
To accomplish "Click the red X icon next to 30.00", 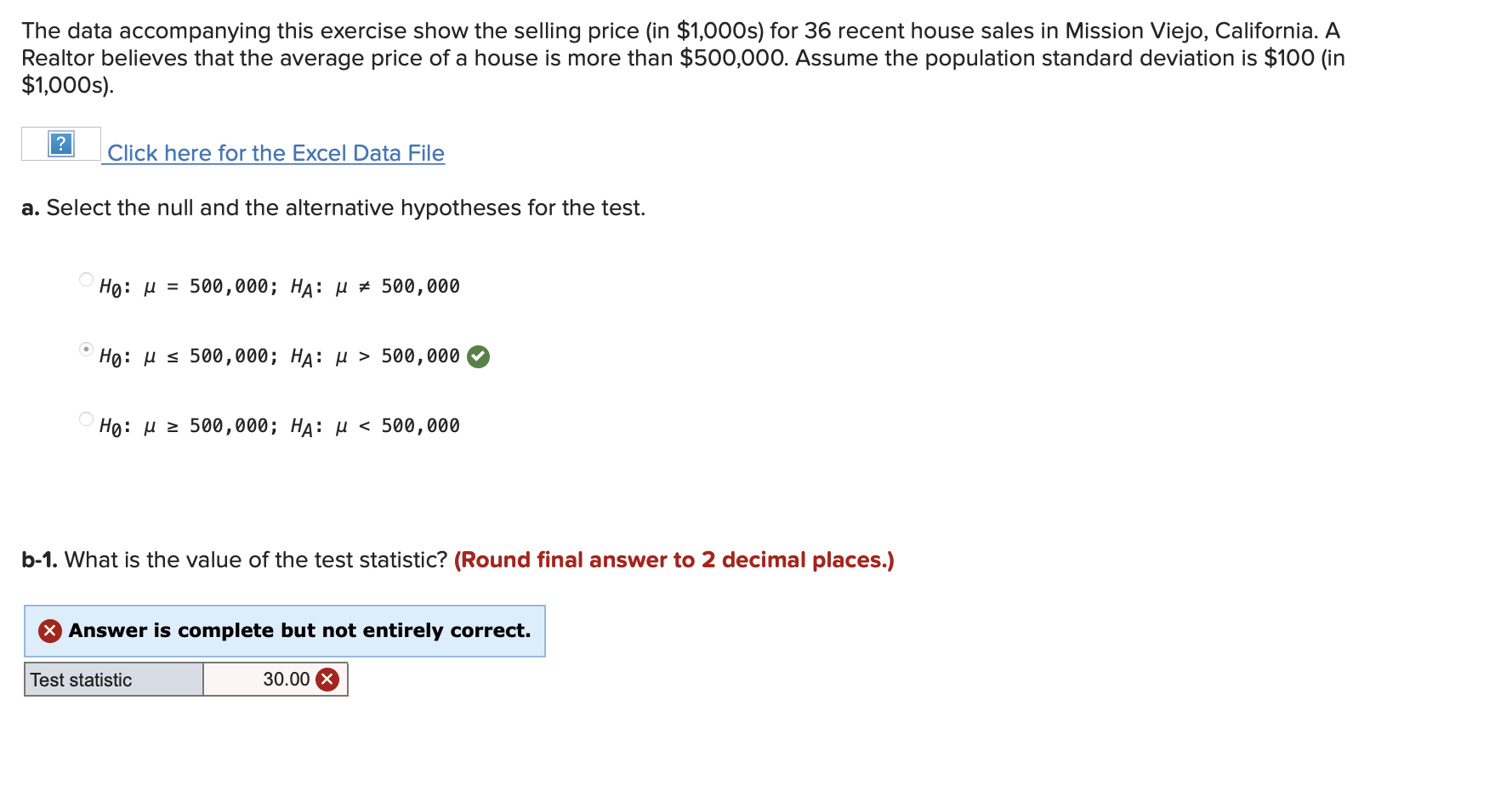I will click(327, 679).
